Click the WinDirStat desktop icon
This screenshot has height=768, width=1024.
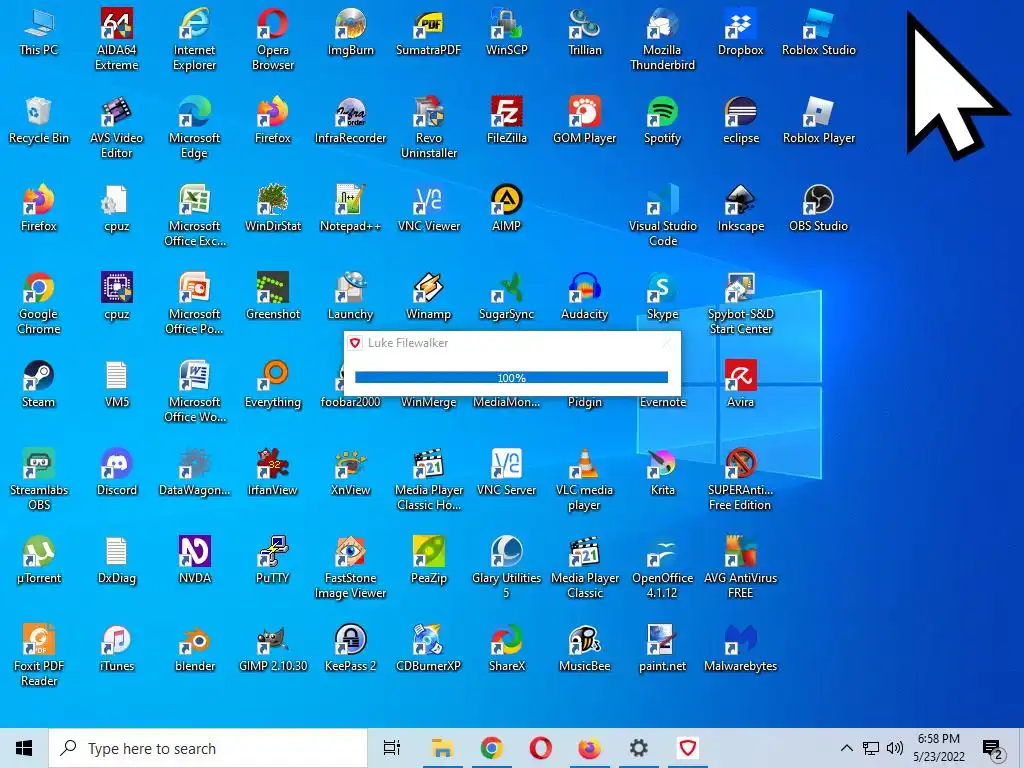tap(272, 209)
